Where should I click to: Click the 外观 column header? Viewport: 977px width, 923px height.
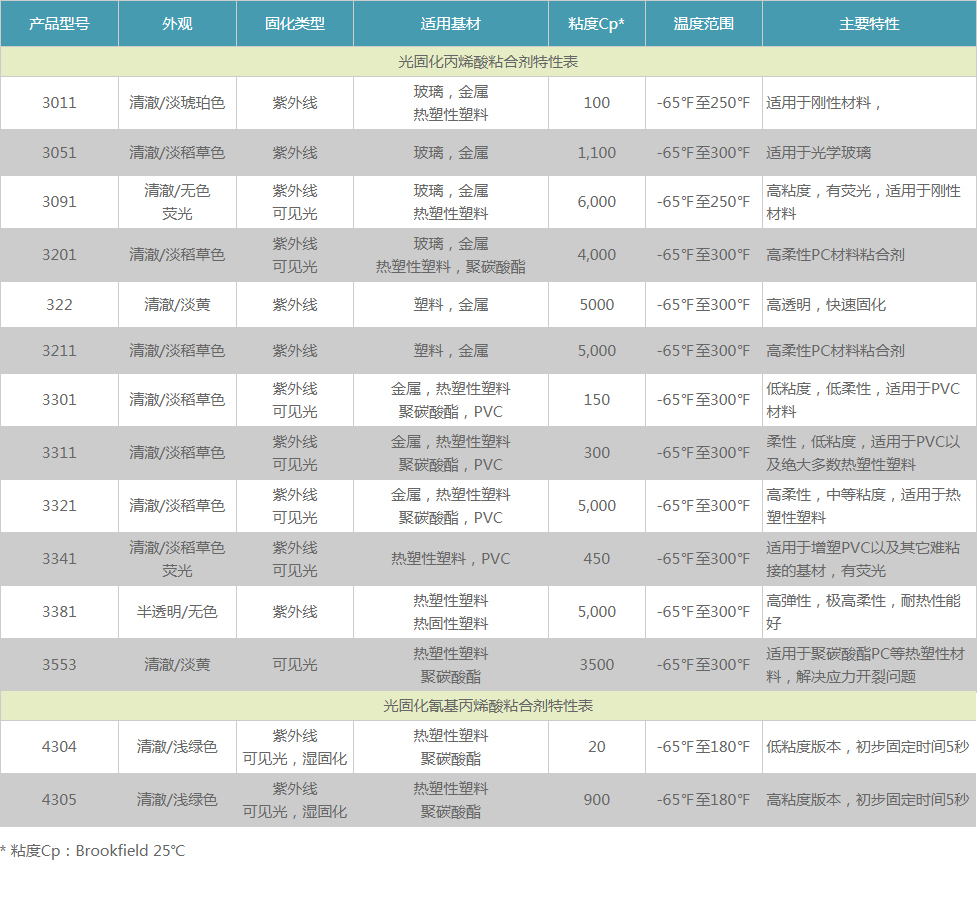point(177,23)
